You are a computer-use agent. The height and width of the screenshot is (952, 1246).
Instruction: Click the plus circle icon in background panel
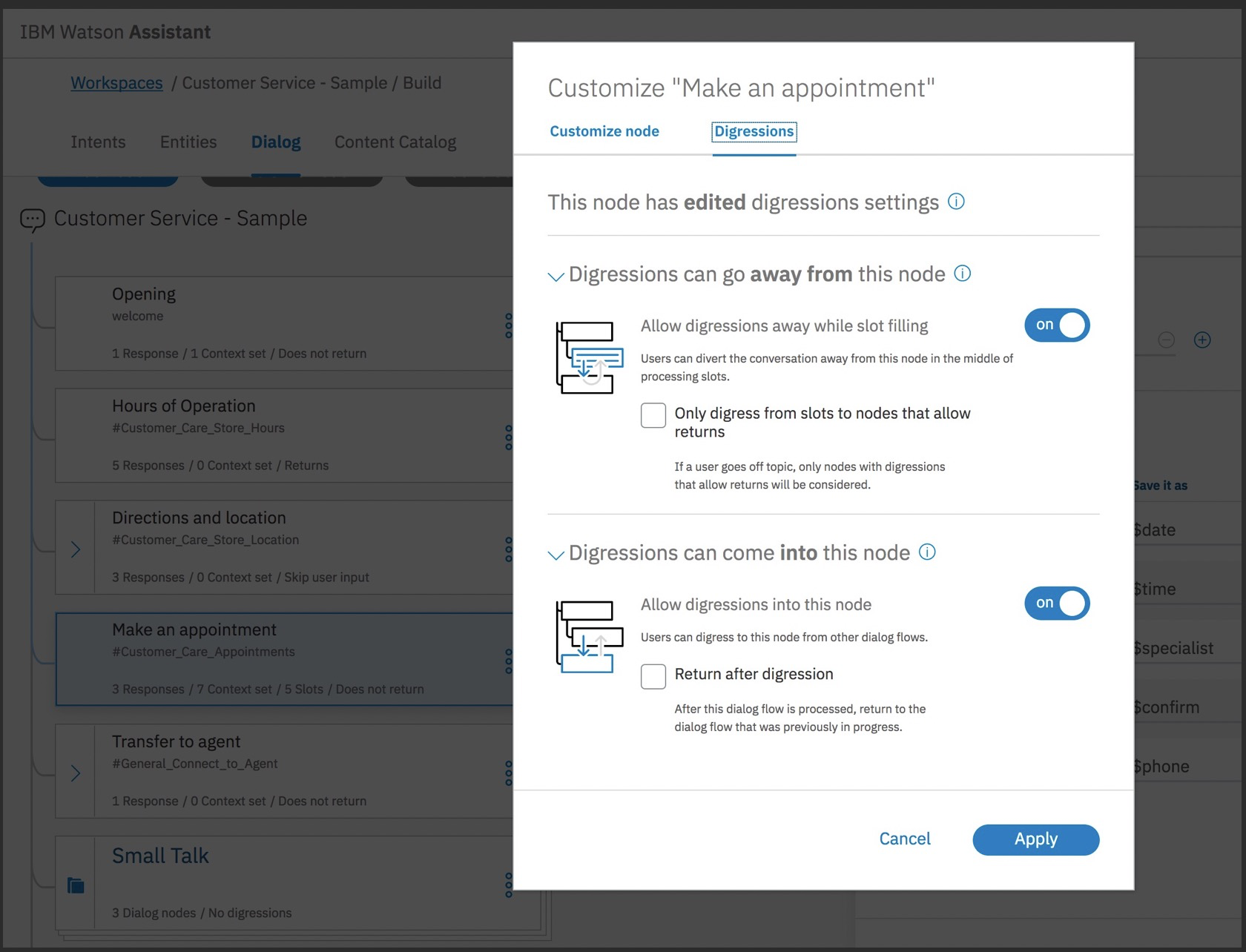click(1202, 340)
